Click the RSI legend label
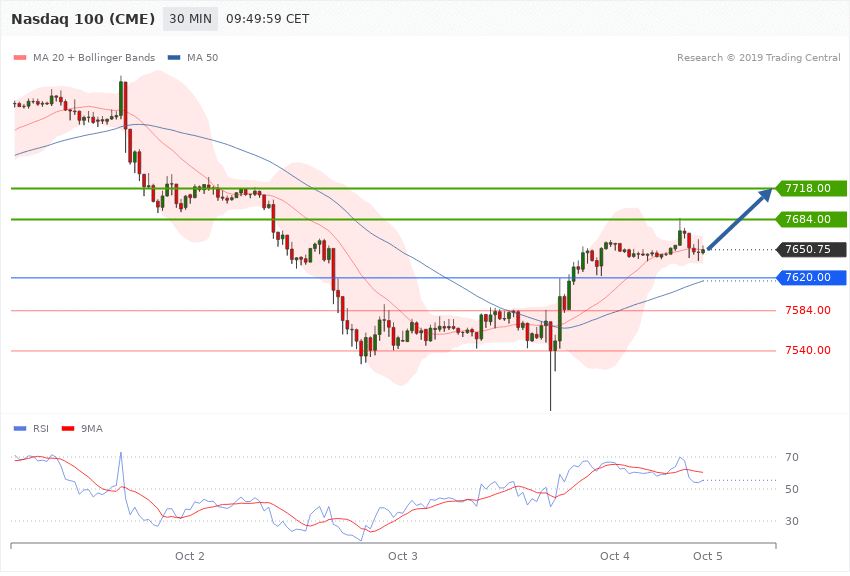The width and height of the screenshot is (850, 576). pos(41,429)
